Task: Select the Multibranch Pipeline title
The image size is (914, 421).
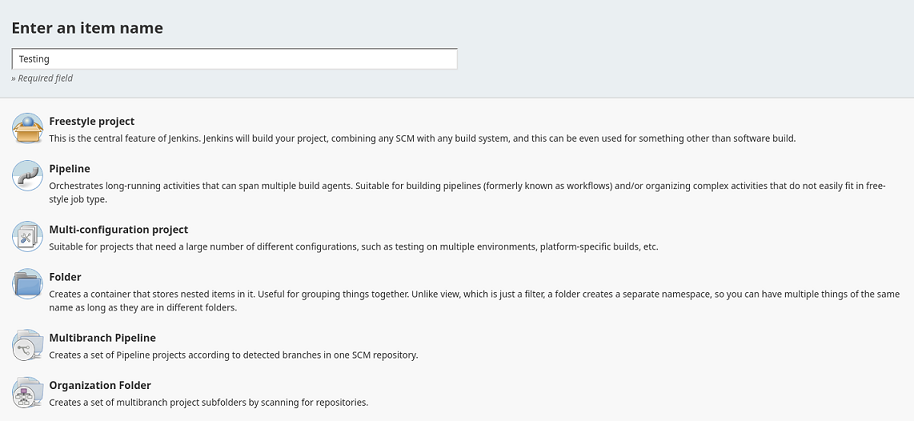Action: tap(102, 338)
